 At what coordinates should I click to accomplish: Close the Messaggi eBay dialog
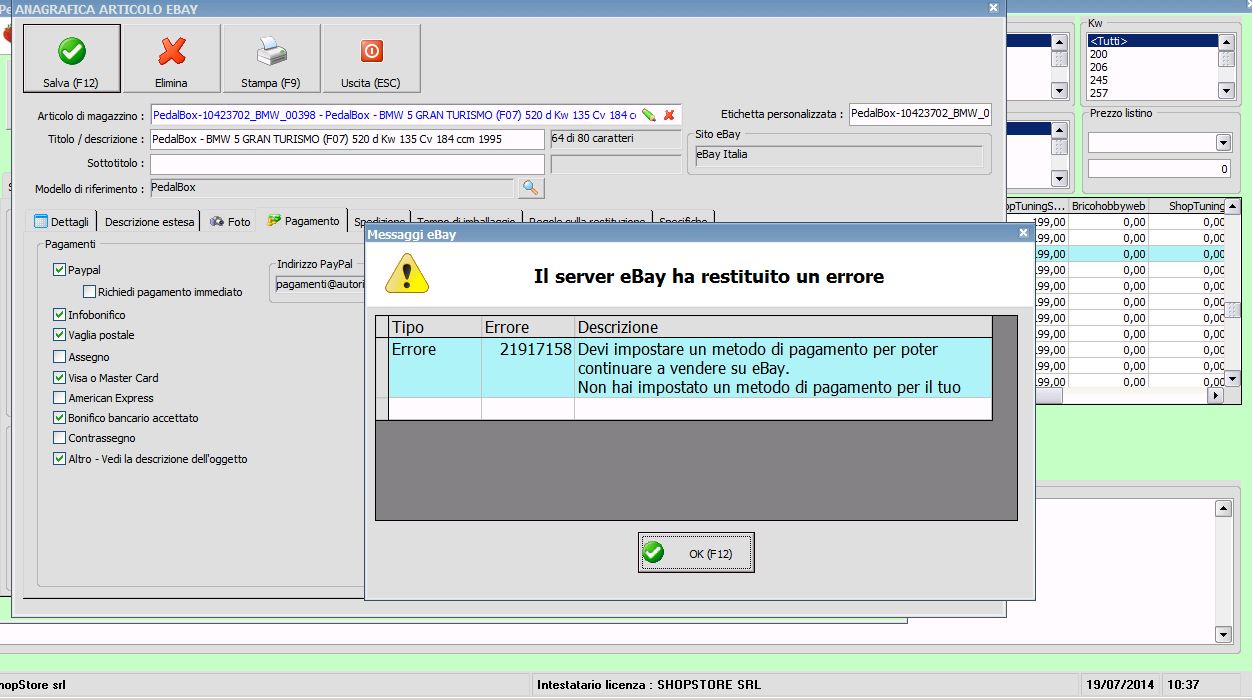pos(1023,233)
